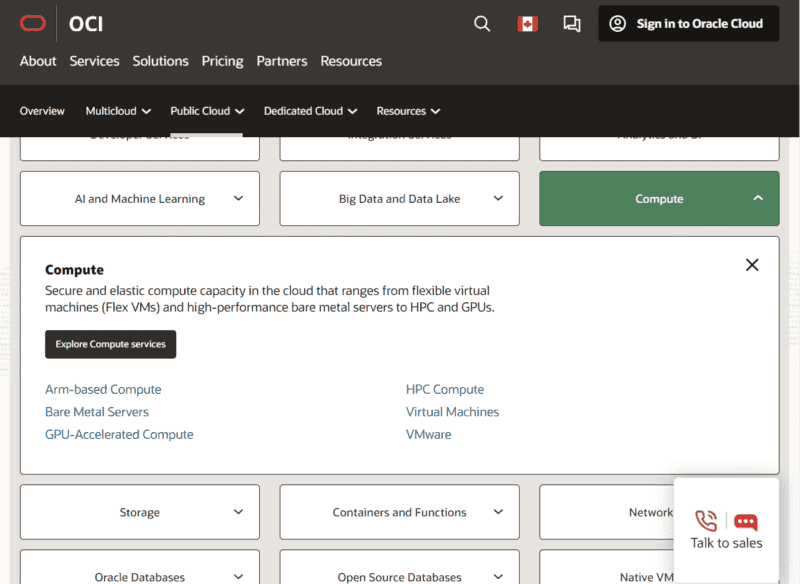The image size is (800, 584).
Task: Click Sign in to Oracle Cloud
Action: 688,23
